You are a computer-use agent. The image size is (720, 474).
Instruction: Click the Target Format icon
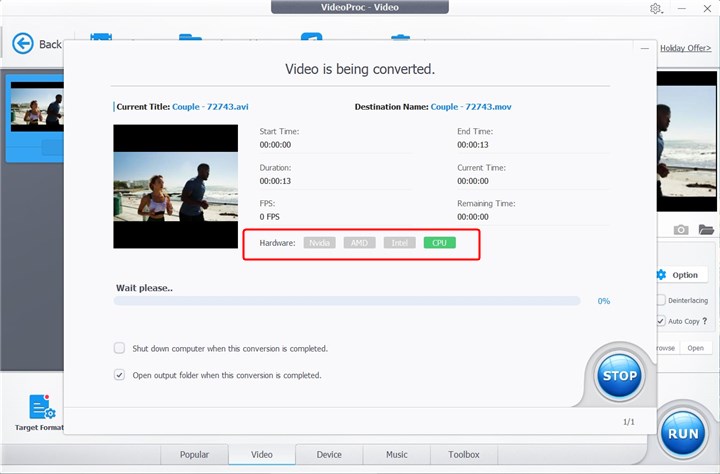[42, 407]
